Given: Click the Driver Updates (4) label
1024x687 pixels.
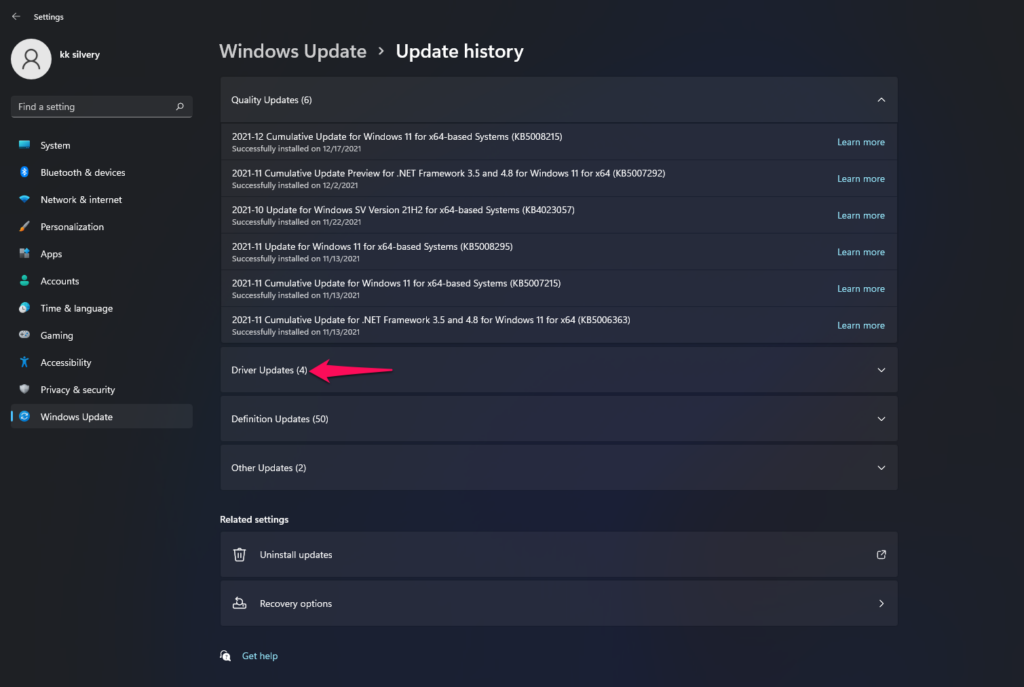Looking at the screenshot, I should coord(269,370).
